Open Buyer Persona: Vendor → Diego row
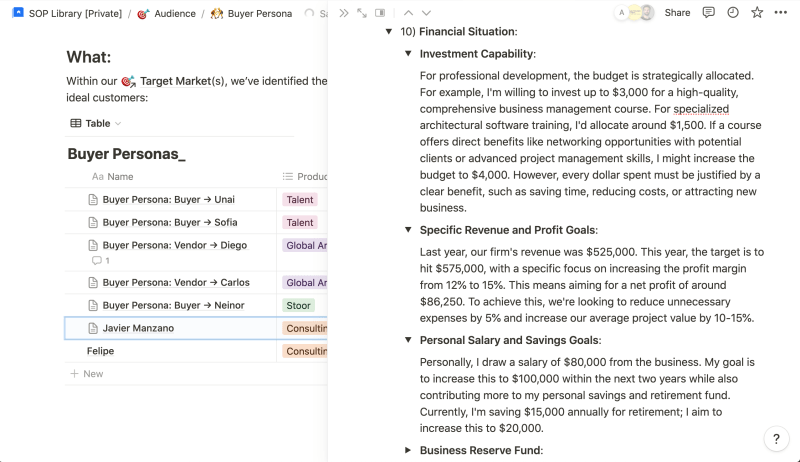This screenshot has height=462, width=800. pyautogui.click(x=174, y=245)
